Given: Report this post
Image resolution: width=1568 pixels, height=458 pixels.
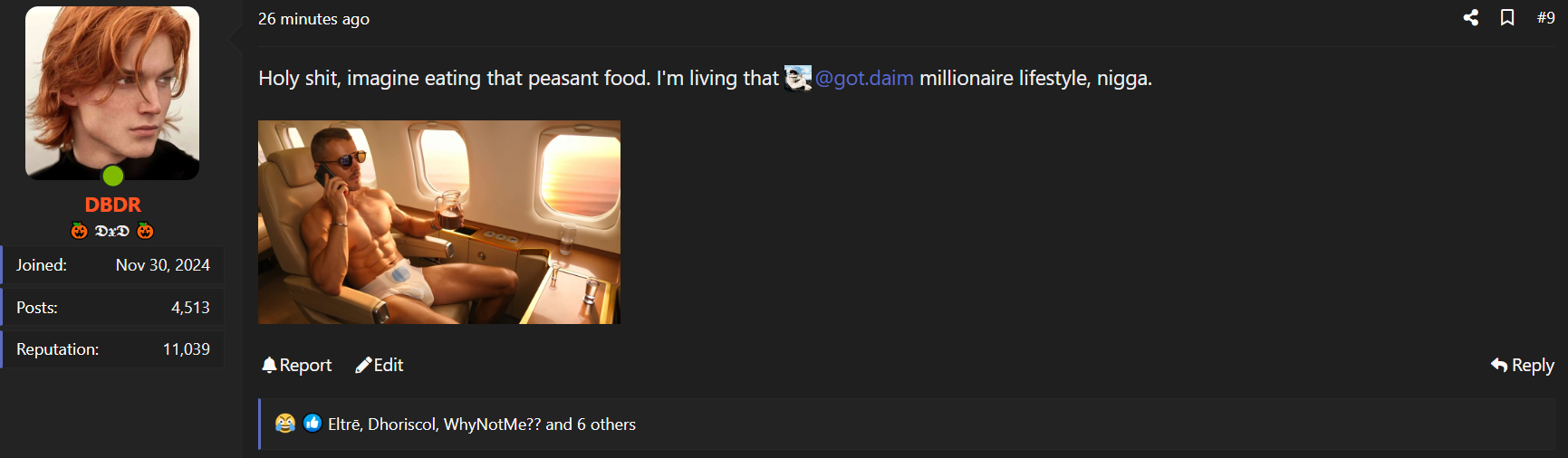Looking at the screenshot, I should [x=297, y=365].
